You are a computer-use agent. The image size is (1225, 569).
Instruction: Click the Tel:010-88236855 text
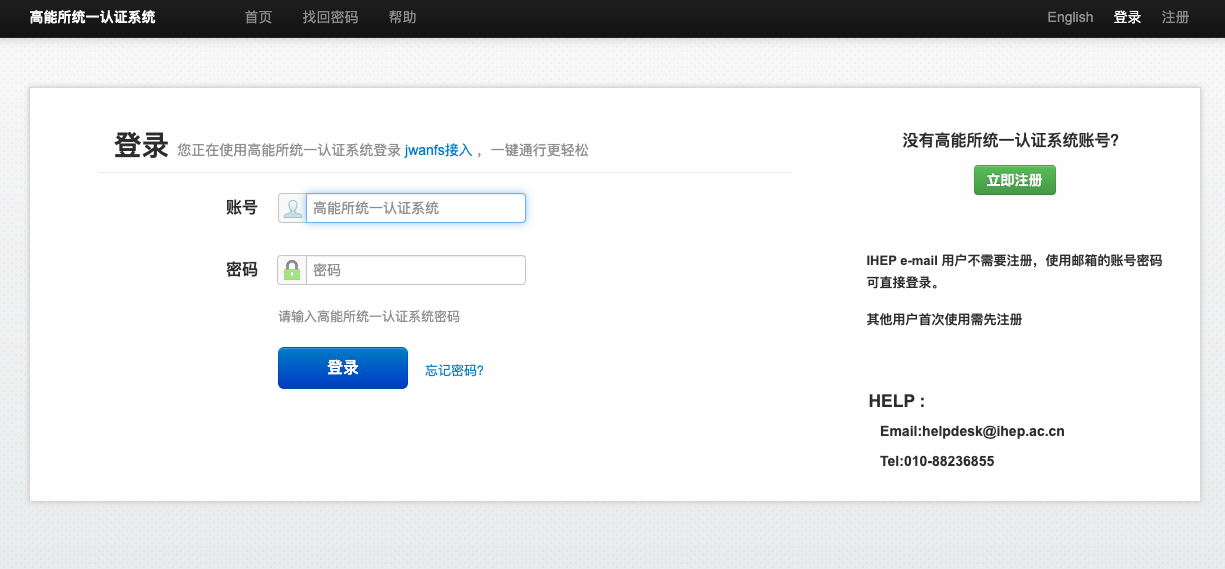click(x=937, y=461)
